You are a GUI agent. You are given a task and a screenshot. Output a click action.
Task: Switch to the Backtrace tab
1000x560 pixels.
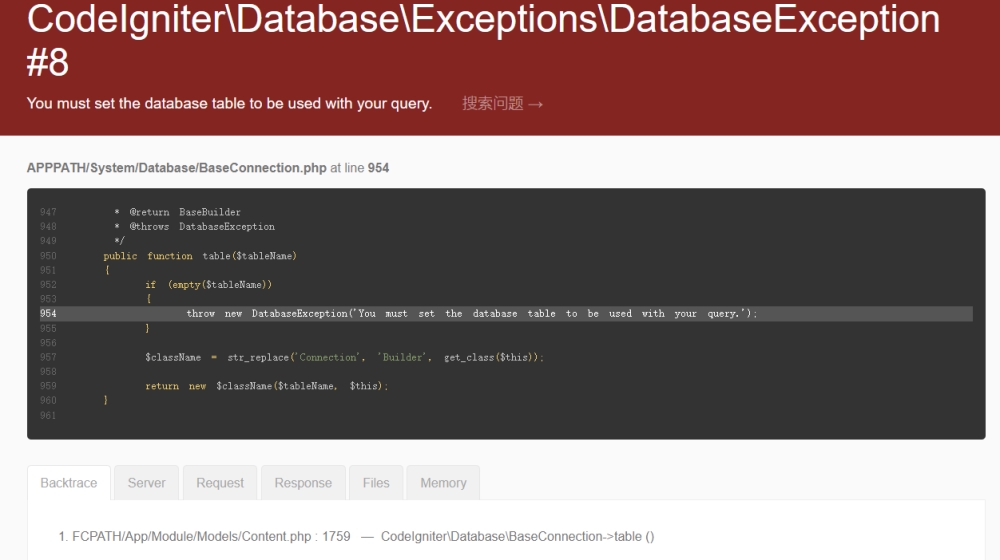(x=69, y=483)
